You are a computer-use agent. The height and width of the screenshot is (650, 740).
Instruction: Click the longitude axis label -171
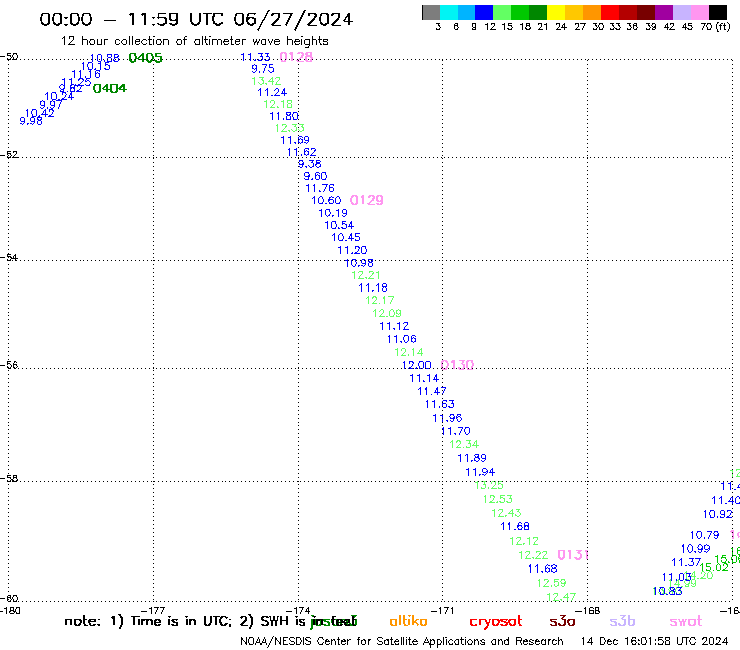442,610
